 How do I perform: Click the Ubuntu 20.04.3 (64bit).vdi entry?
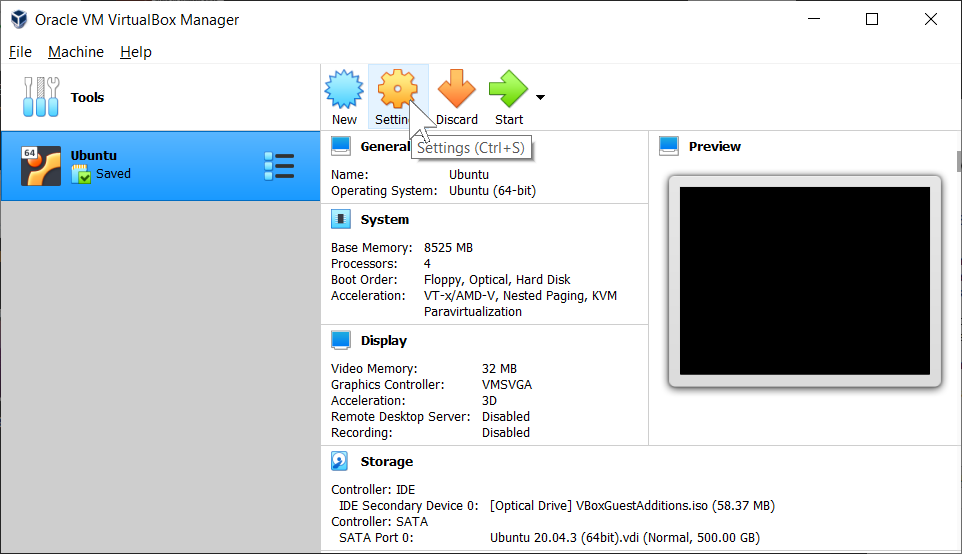pyautogui.click(x=625, y=538)
